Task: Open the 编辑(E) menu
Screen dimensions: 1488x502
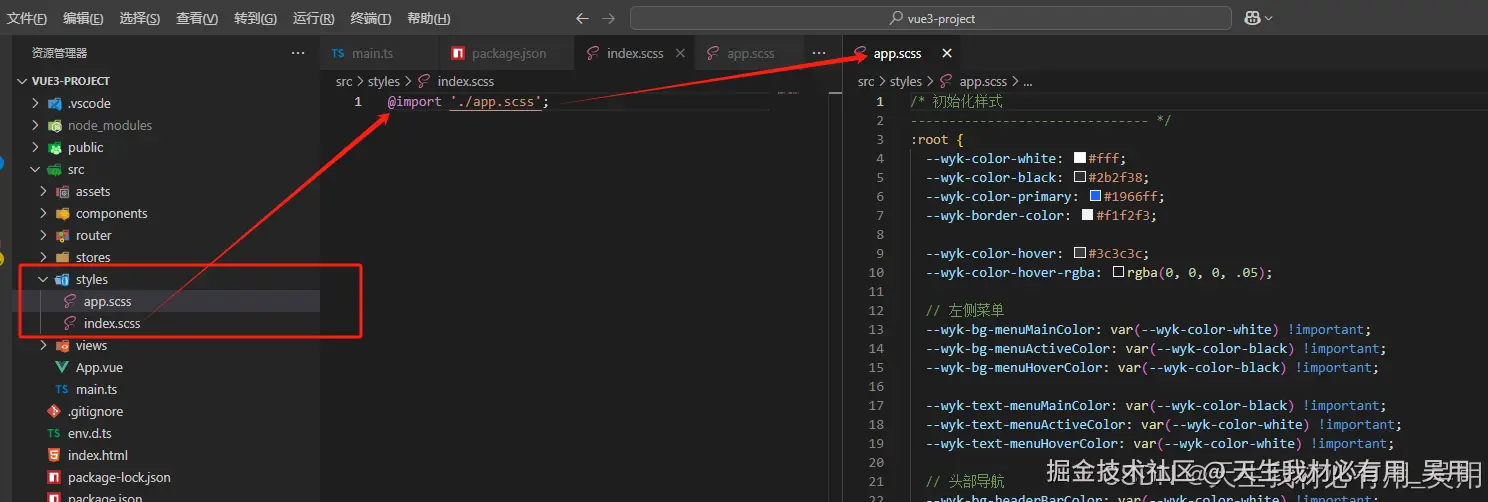Action: pyautogui.click(x=83, y=19)
